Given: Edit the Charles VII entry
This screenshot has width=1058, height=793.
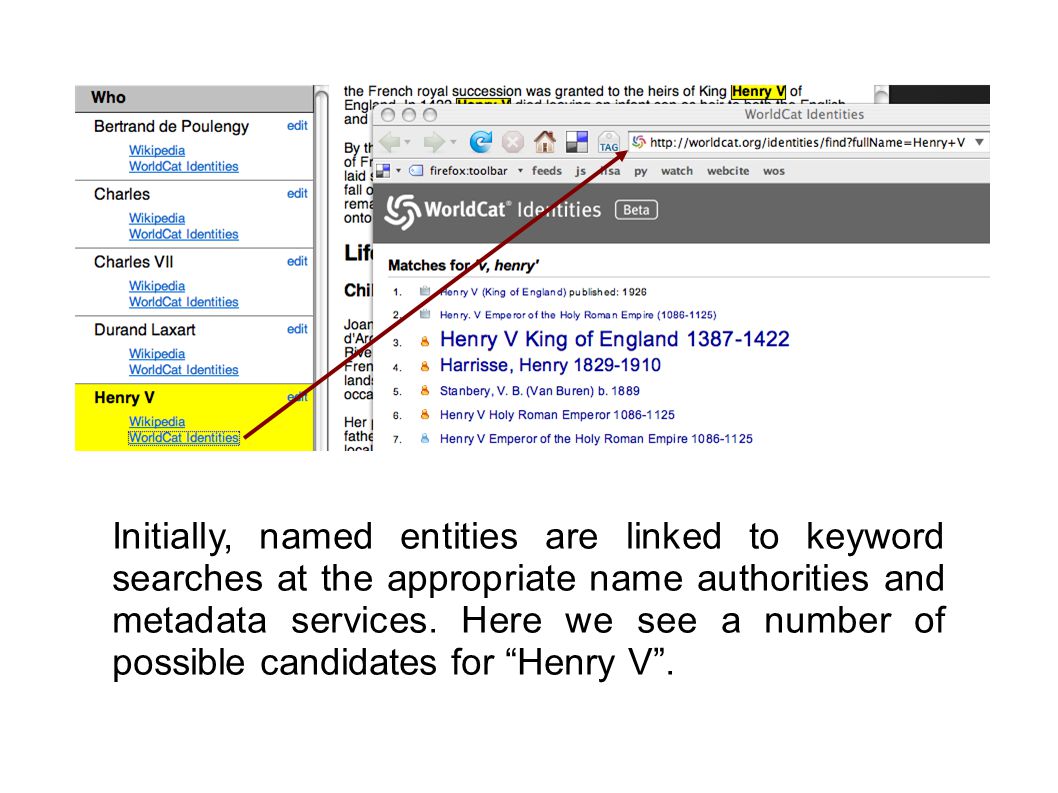Looking at the screenshot, I should [x=297, y=261].
